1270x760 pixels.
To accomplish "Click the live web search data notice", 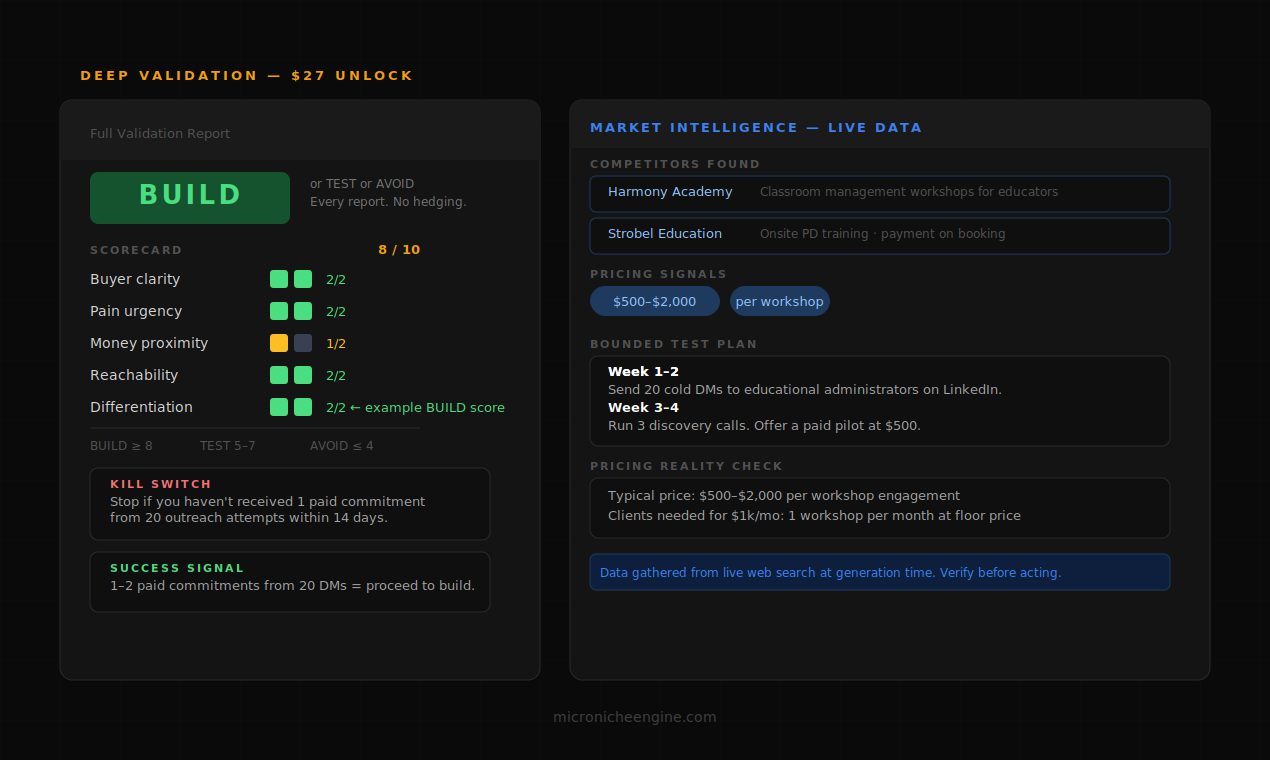I will pos(880,572).
